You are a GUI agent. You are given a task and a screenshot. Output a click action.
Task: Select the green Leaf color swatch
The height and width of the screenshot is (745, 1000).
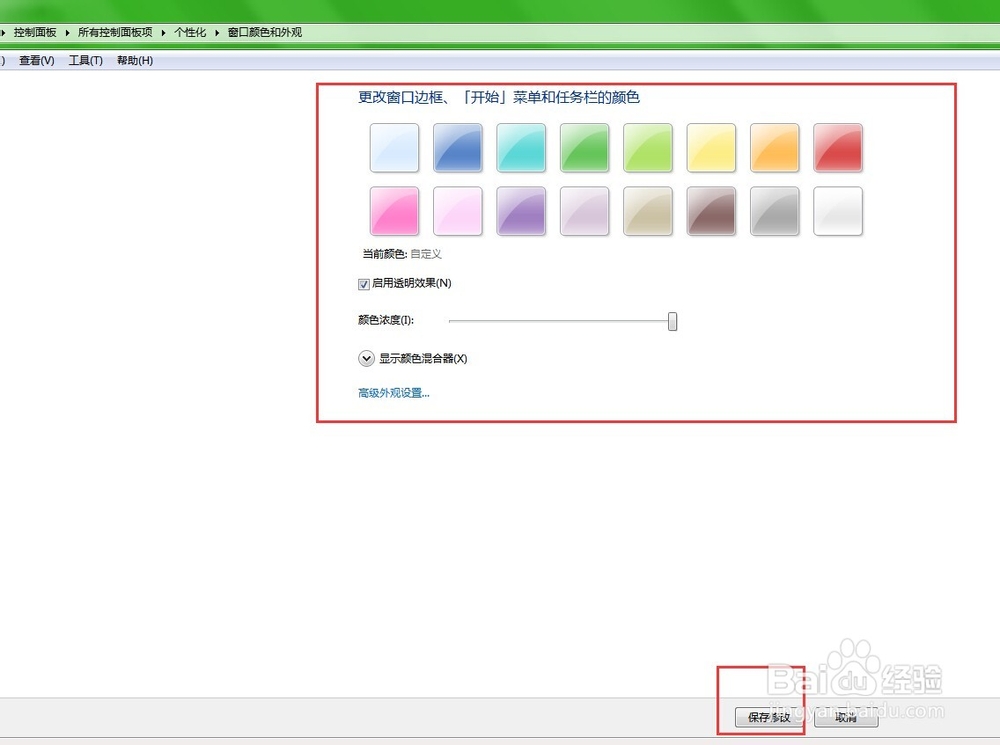(584, 147)
